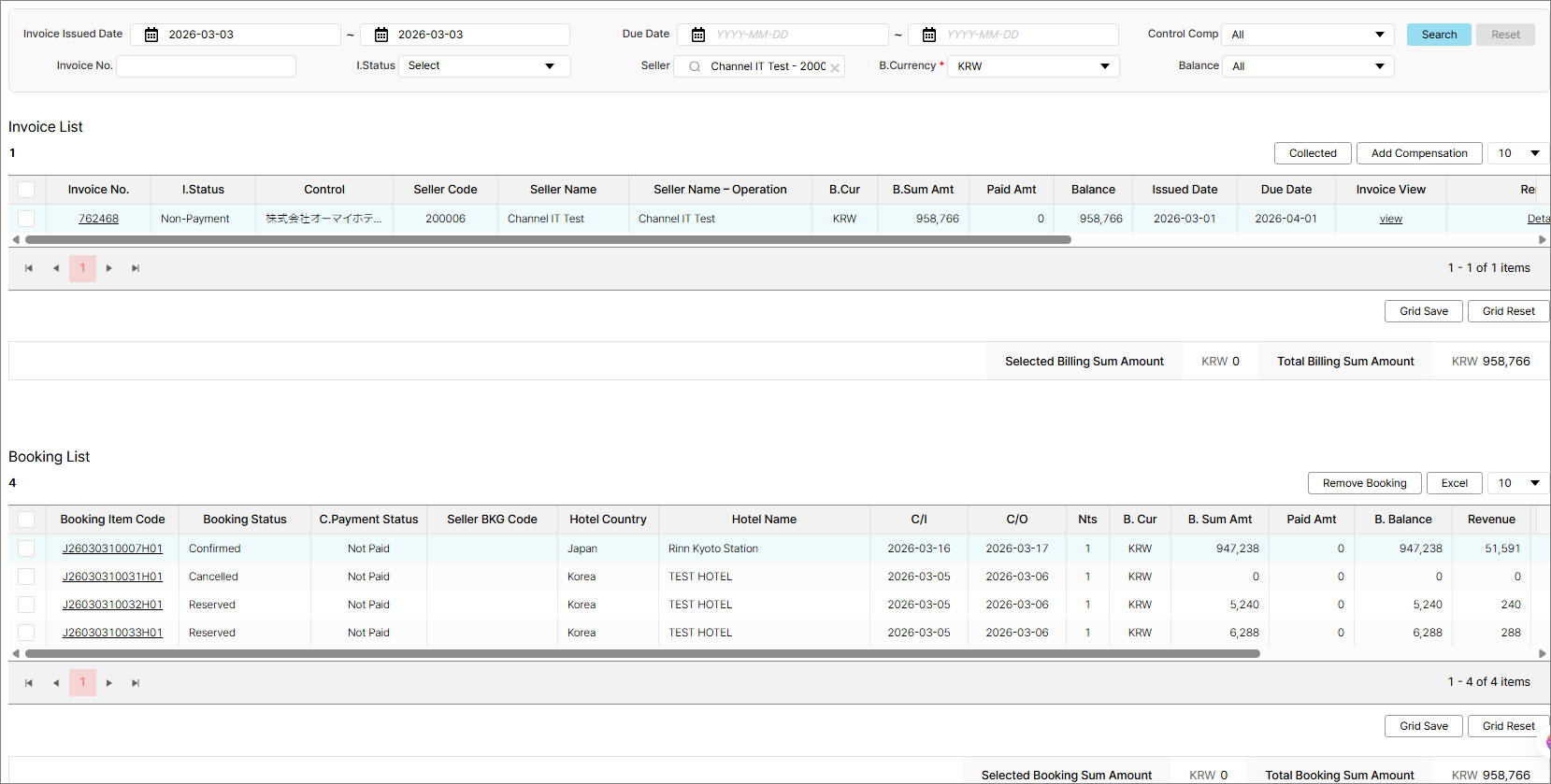Viewport: 1551px width, 784px height.
Task: Select all bookings with header checkbox
Action: (26, 520)
